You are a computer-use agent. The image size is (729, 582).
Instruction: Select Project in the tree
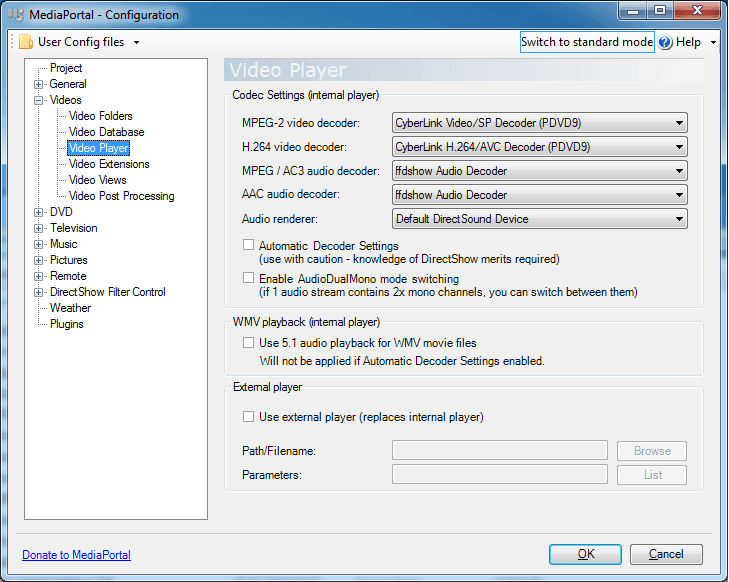click(66, 68)
